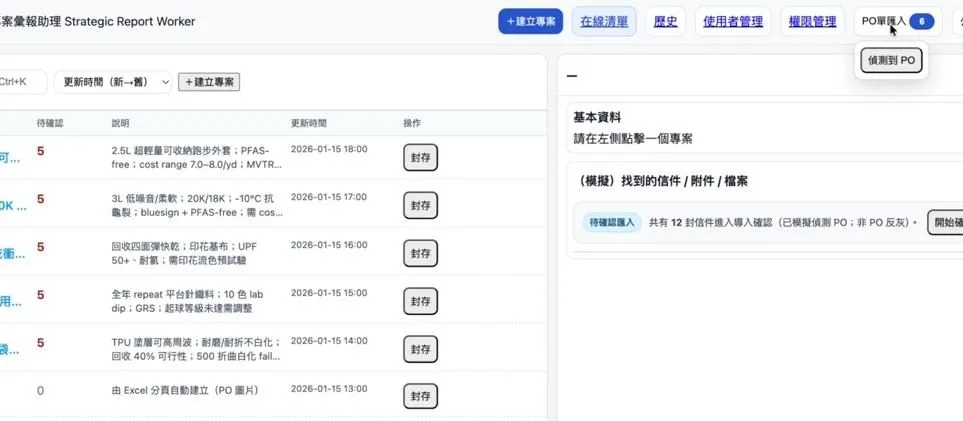Select description 'TPU 塗層可高周波'
This screenshot has height=421, width=963.
[197, 349]
